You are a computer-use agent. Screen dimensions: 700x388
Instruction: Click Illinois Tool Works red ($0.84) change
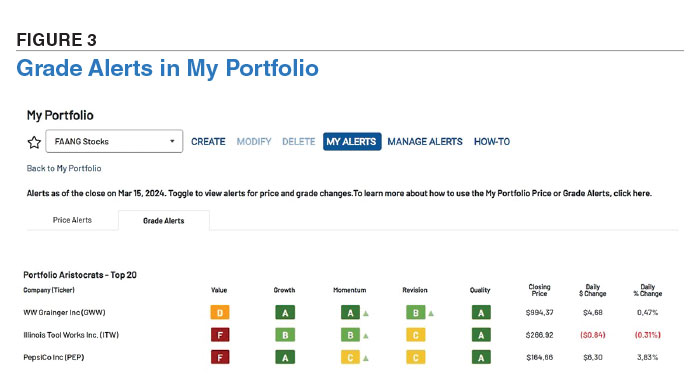(x=593, y=335)
